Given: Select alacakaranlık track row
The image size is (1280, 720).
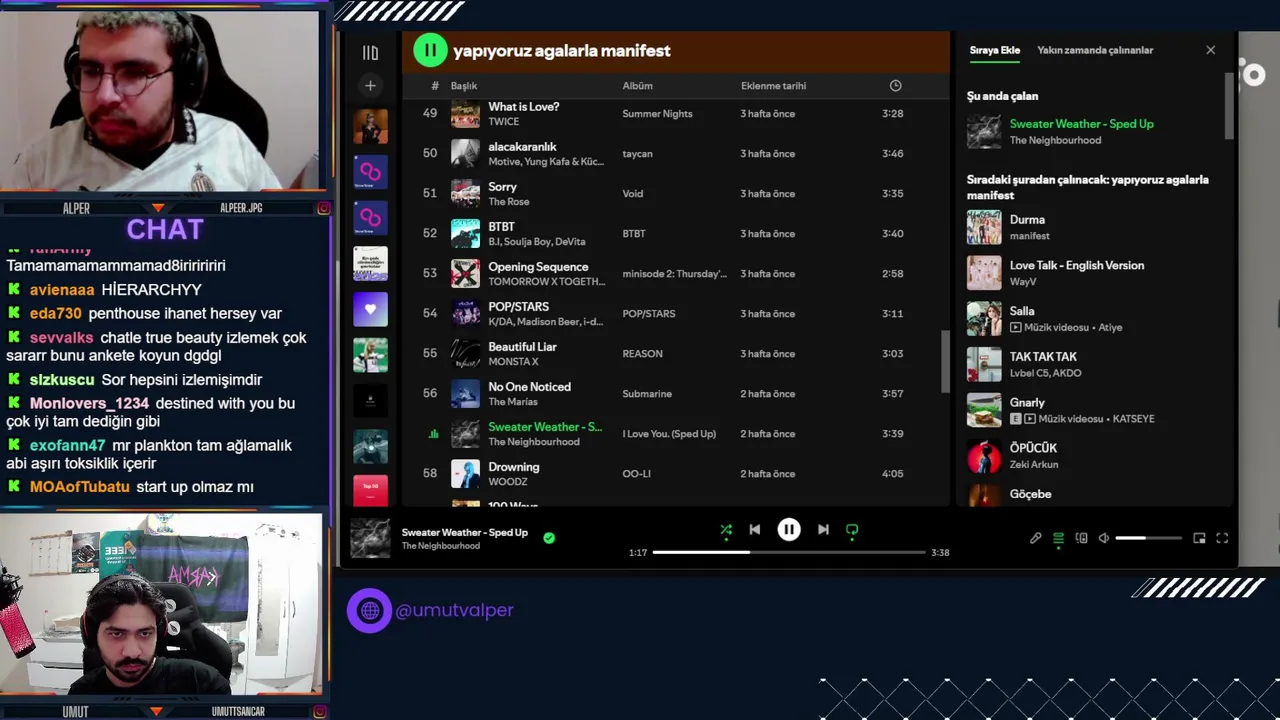Looking at the screenshot, I should pyautogui.click(x=675, y=154).
